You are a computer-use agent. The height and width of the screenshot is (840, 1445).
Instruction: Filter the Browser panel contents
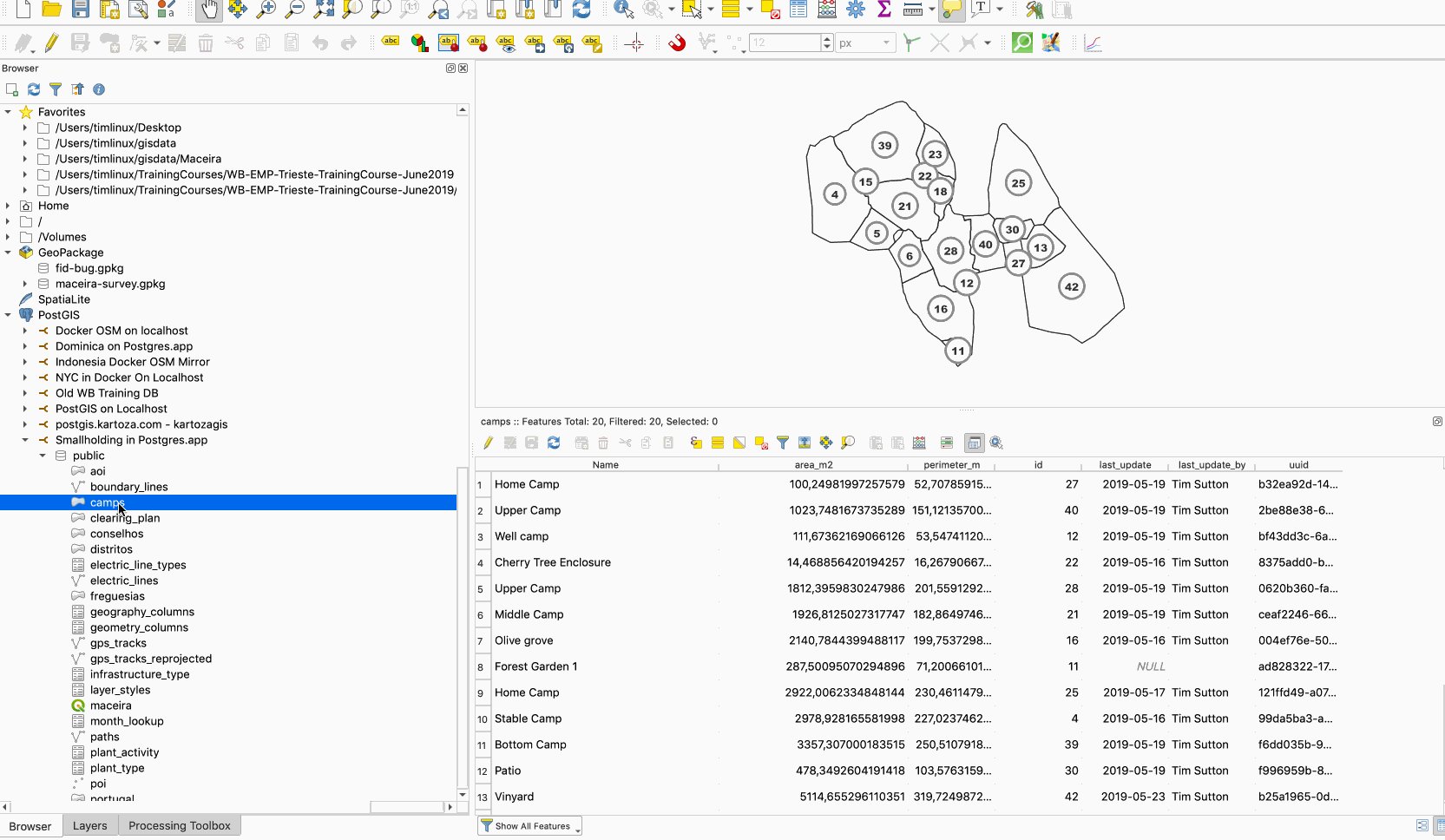tap(56, 89)
